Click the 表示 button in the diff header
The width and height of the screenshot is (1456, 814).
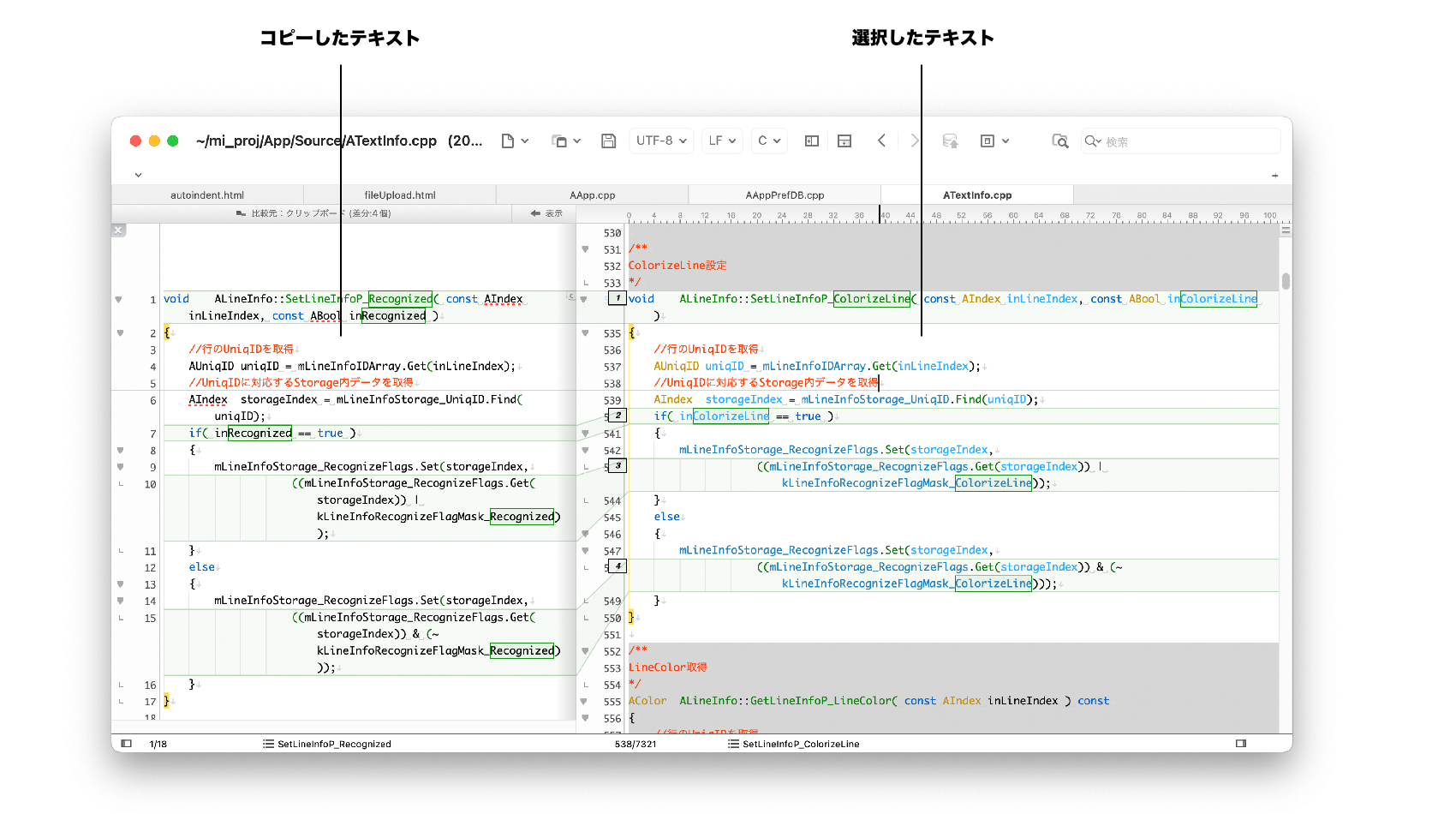546,213
